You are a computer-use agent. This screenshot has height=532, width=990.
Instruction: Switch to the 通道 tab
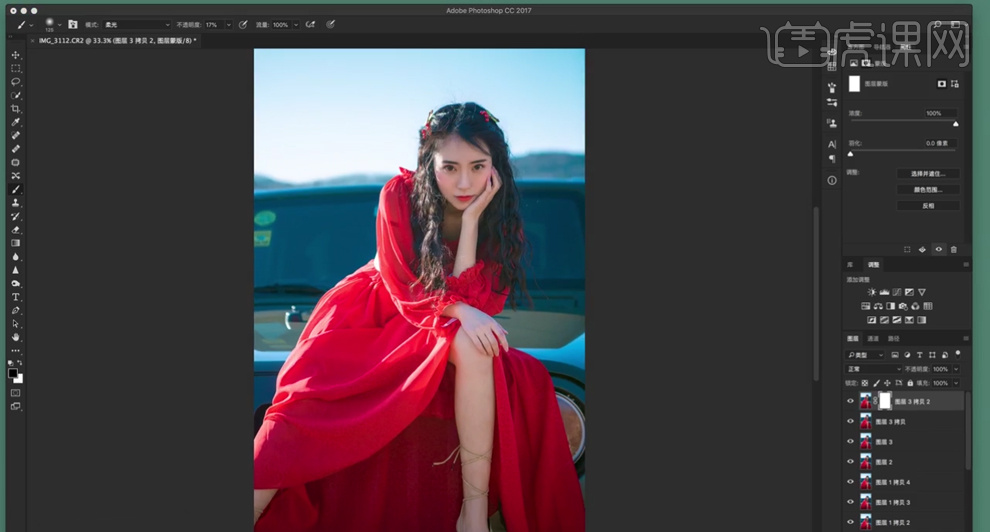tap(873, 339)
